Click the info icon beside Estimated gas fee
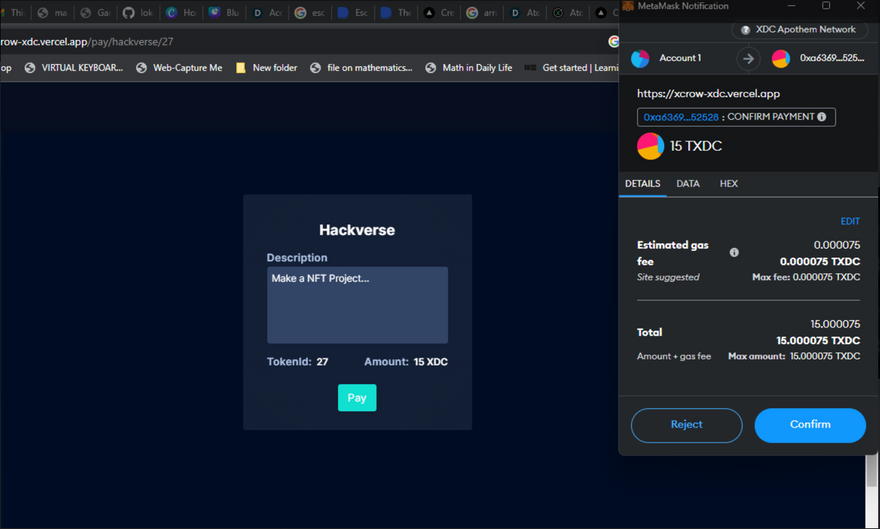880x529 pixels. click(734, 253)
